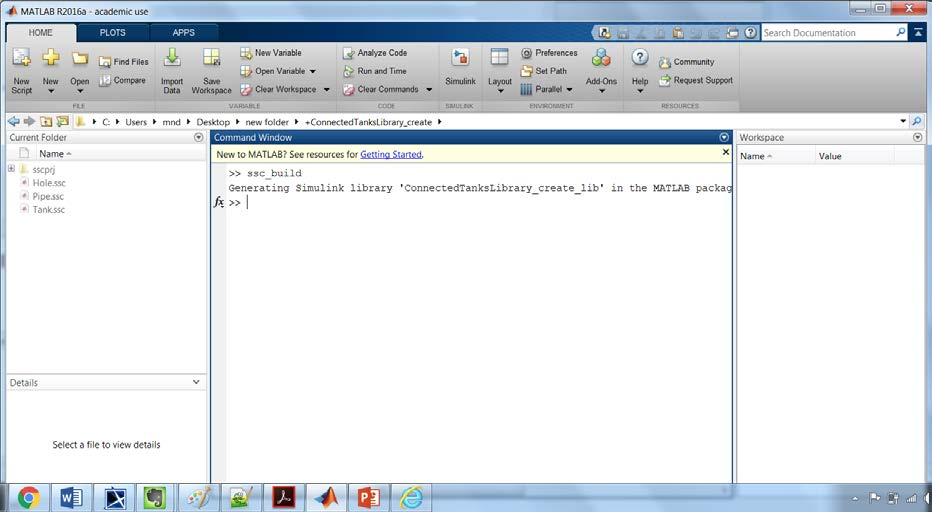Open Chrome from taskbar
The image size is (932, 512).
(29, 497)
